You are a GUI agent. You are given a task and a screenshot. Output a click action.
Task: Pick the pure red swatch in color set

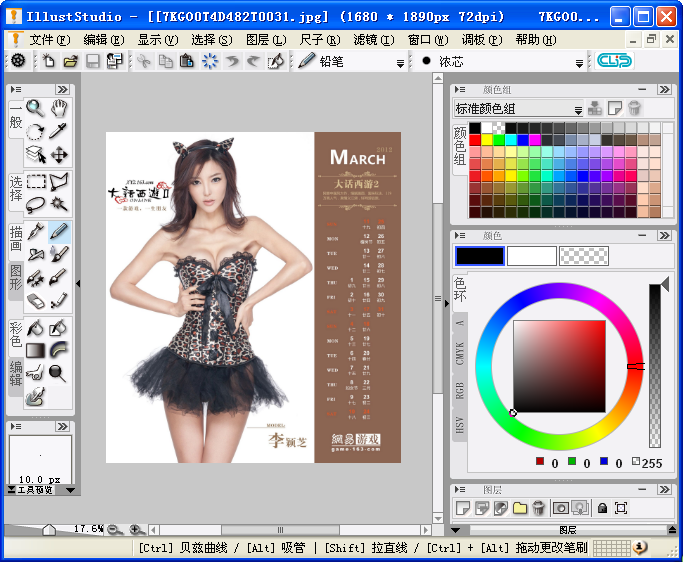[x=476, y=139]
